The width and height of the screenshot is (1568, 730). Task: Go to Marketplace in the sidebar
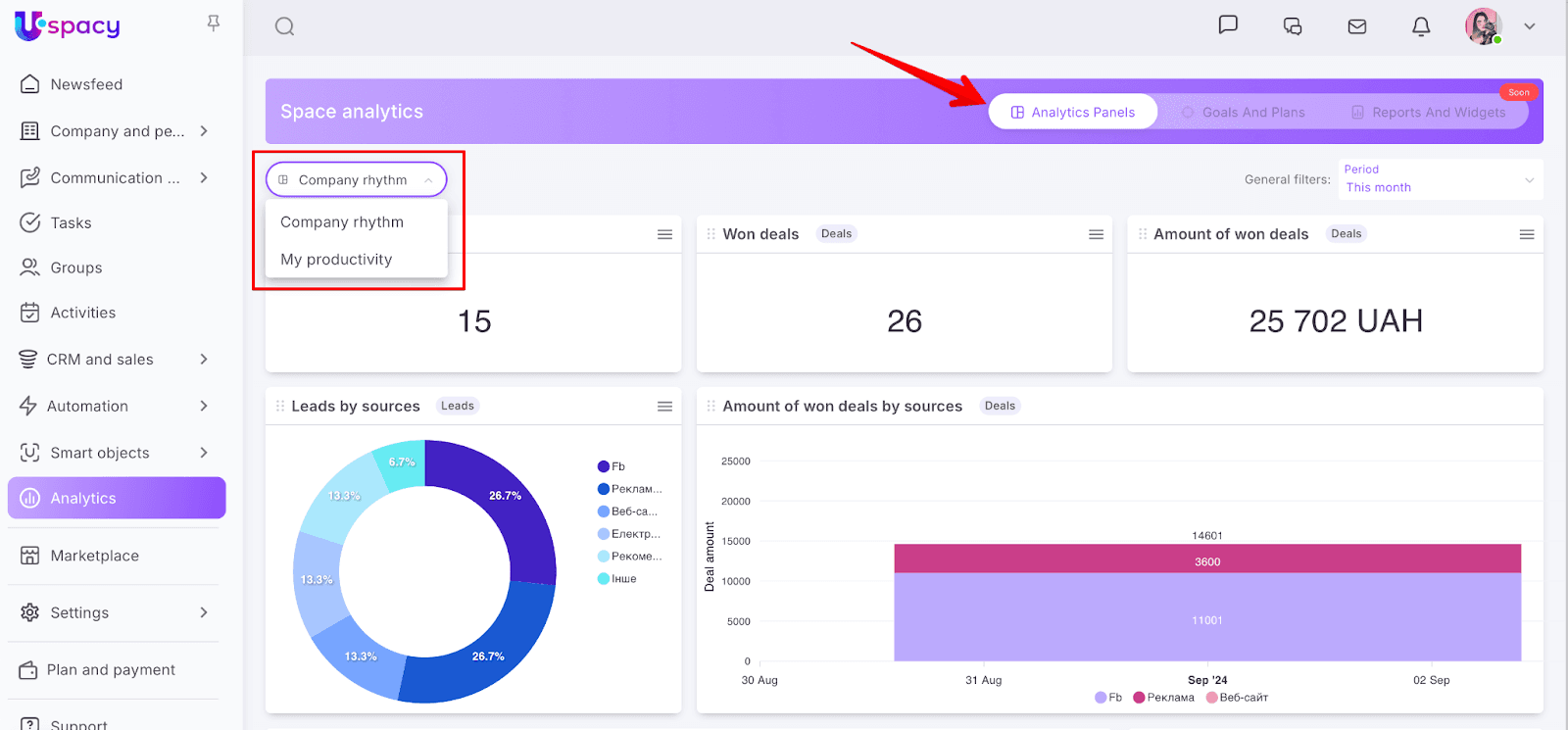click(94, 556)
